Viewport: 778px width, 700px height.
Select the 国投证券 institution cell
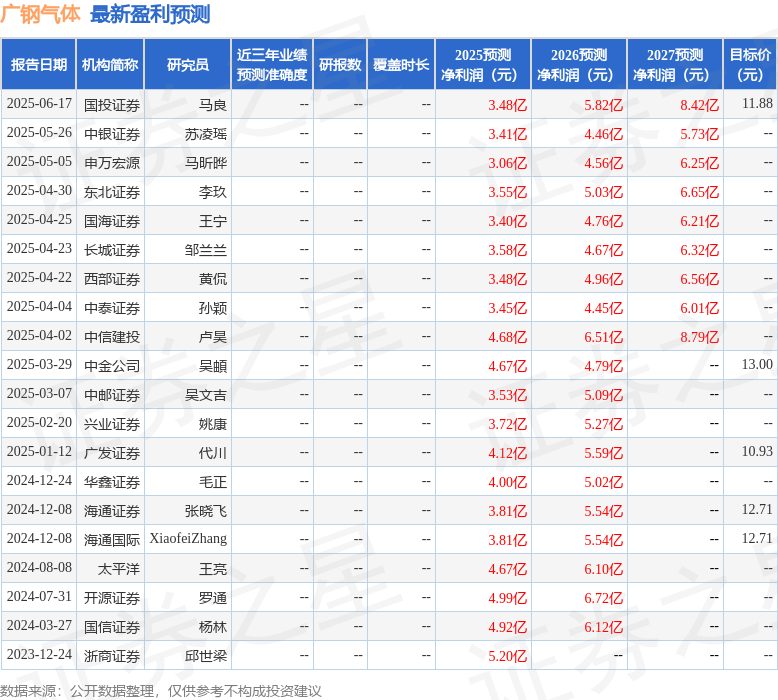pos(112,105)
